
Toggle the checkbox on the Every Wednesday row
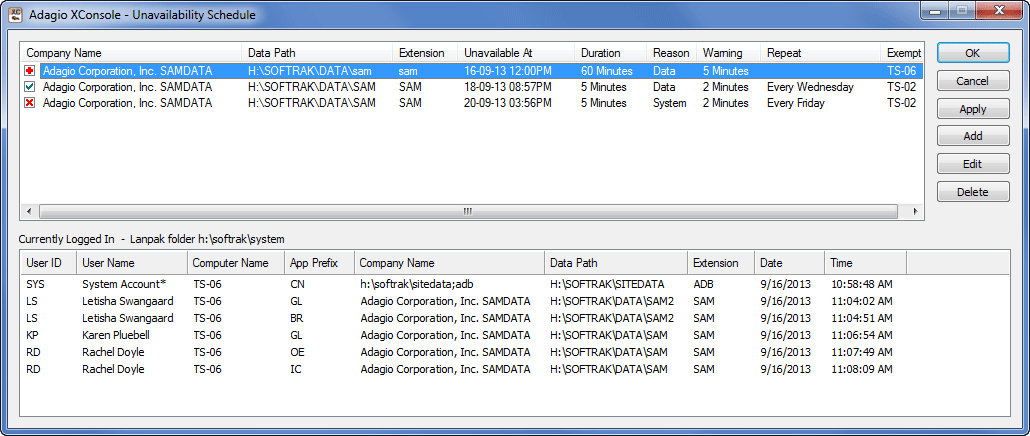[30, 87]
